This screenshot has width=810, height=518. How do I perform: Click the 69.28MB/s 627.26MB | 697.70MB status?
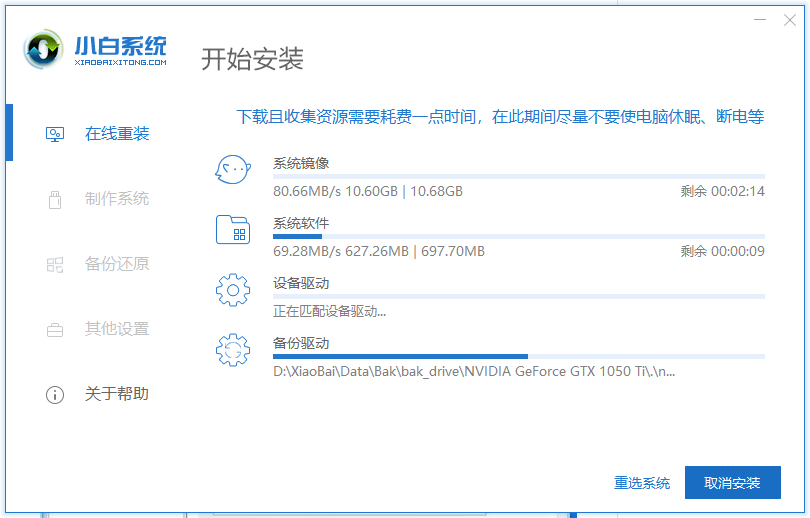tap(379, 252)
